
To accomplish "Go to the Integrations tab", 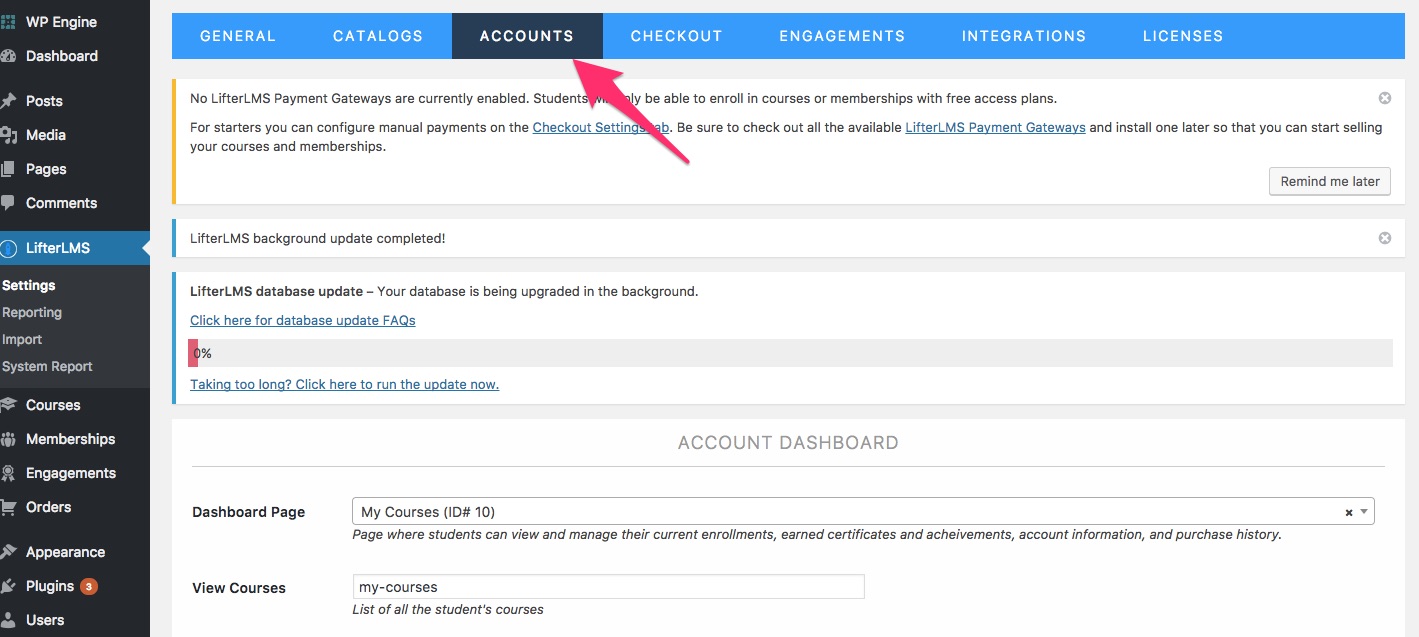I will [1024, 36].
